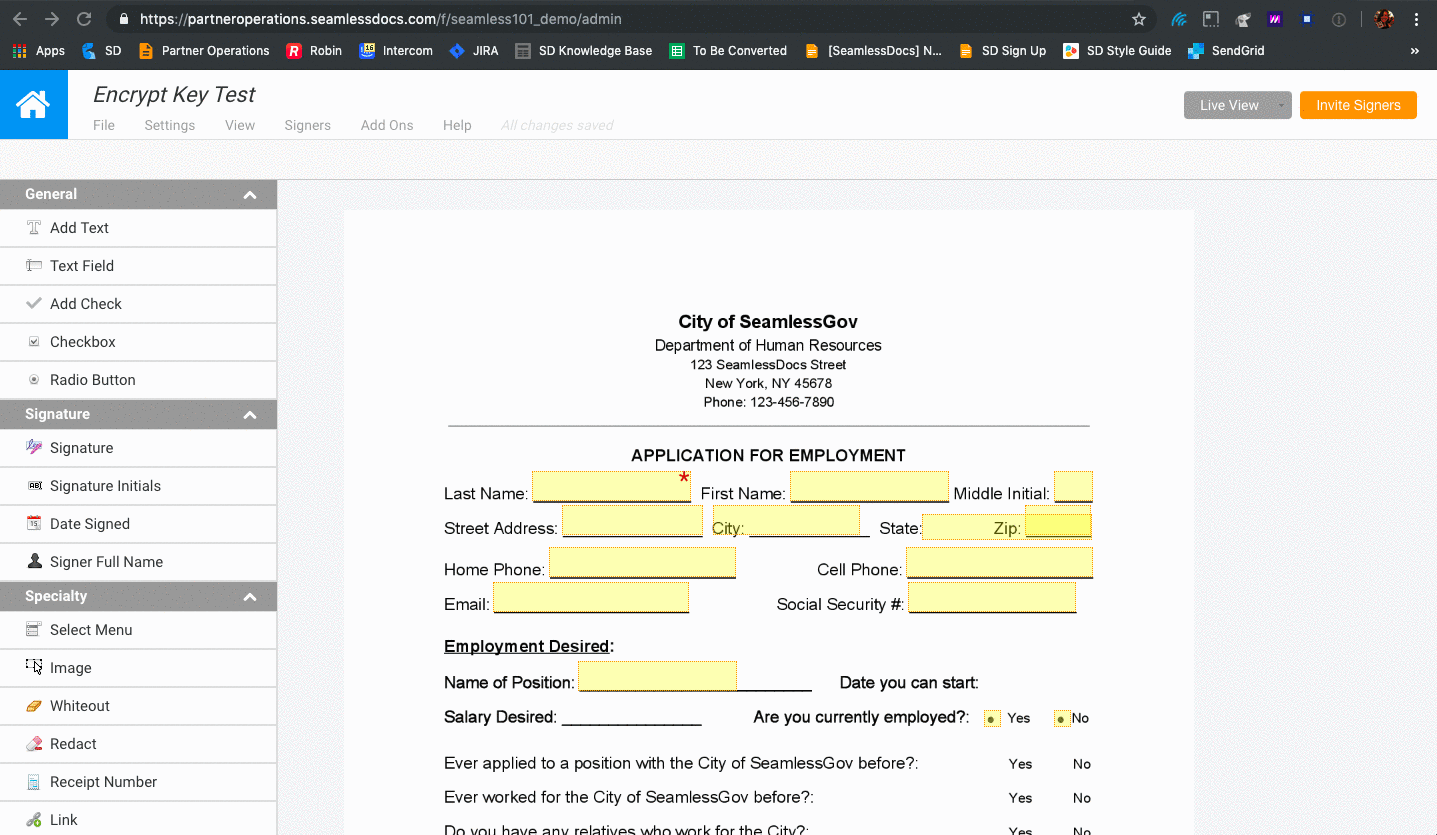Insert a Radio Button element
Image resolution: width=1437 pixels, height=835 pixels.
93,380
